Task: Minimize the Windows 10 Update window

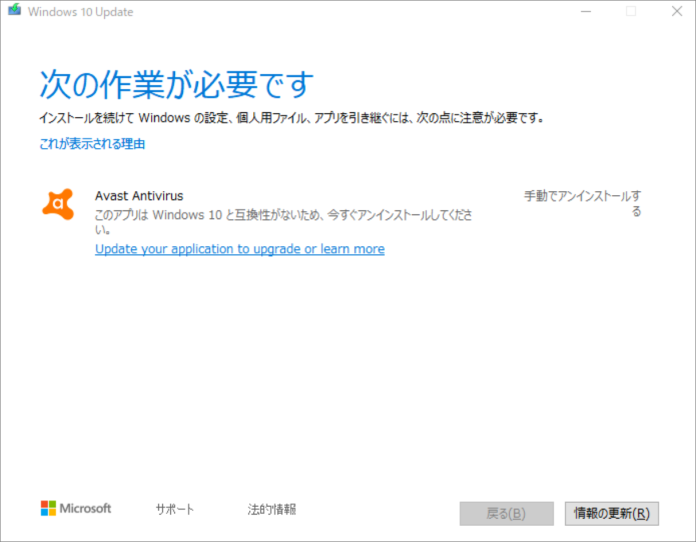Action: pyautogui.click(x=585, y=12)
